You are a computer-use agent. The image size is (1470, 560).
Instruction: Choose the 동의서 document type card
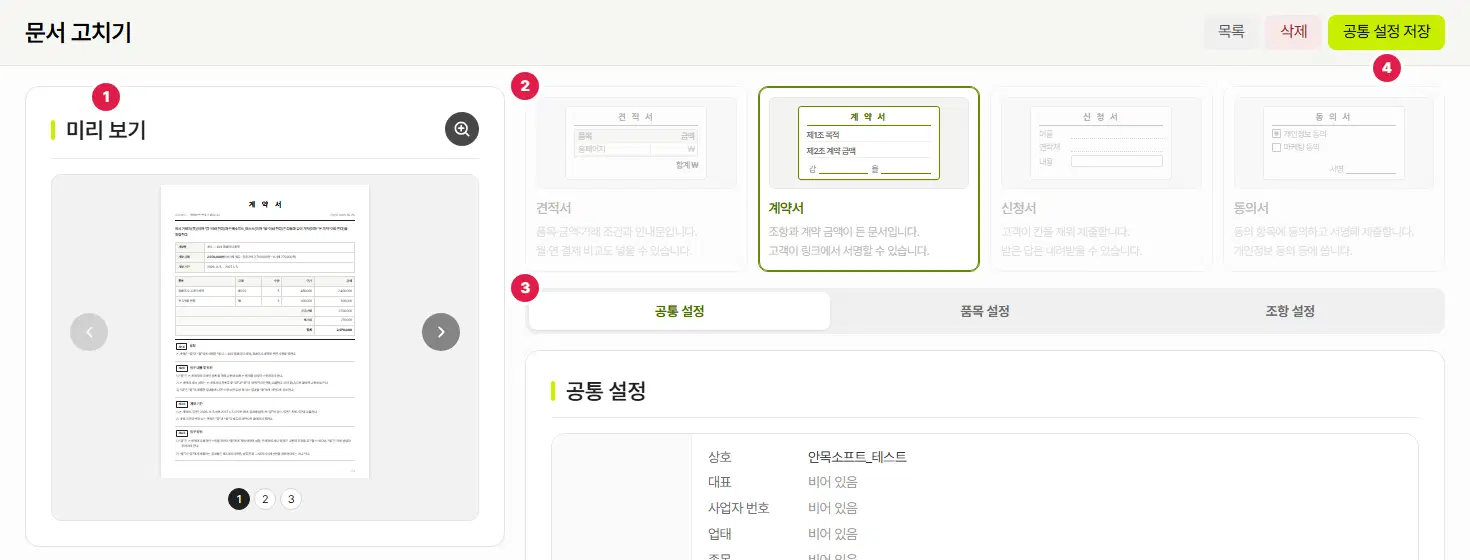(x=1333, y=179)
